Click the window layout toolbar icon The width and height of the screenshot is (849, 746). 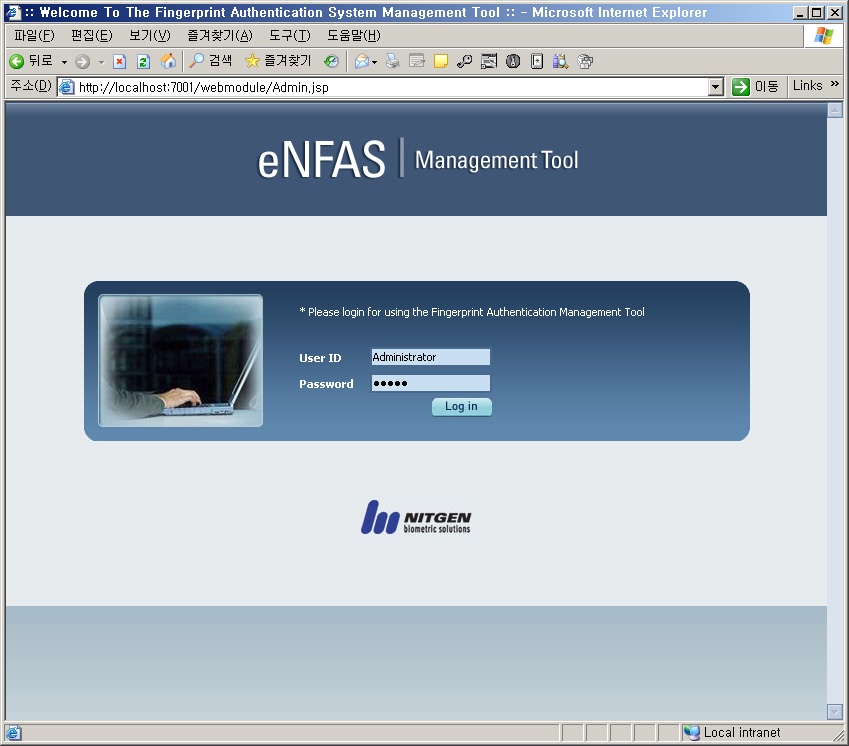click(x=489, y=61)
